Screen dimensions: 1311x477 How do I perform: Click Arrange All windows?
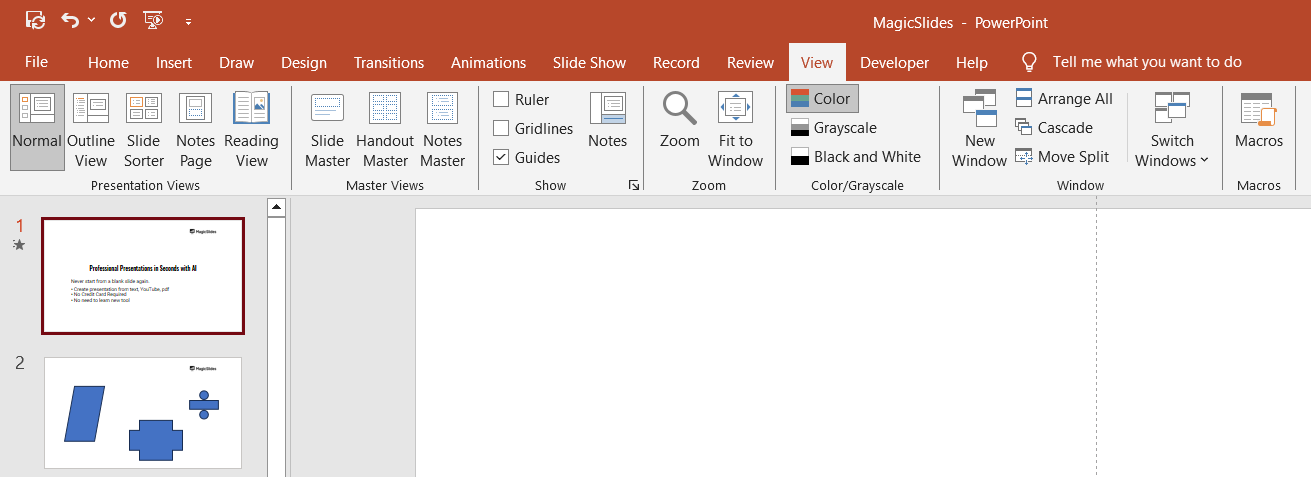[1064, 98]
